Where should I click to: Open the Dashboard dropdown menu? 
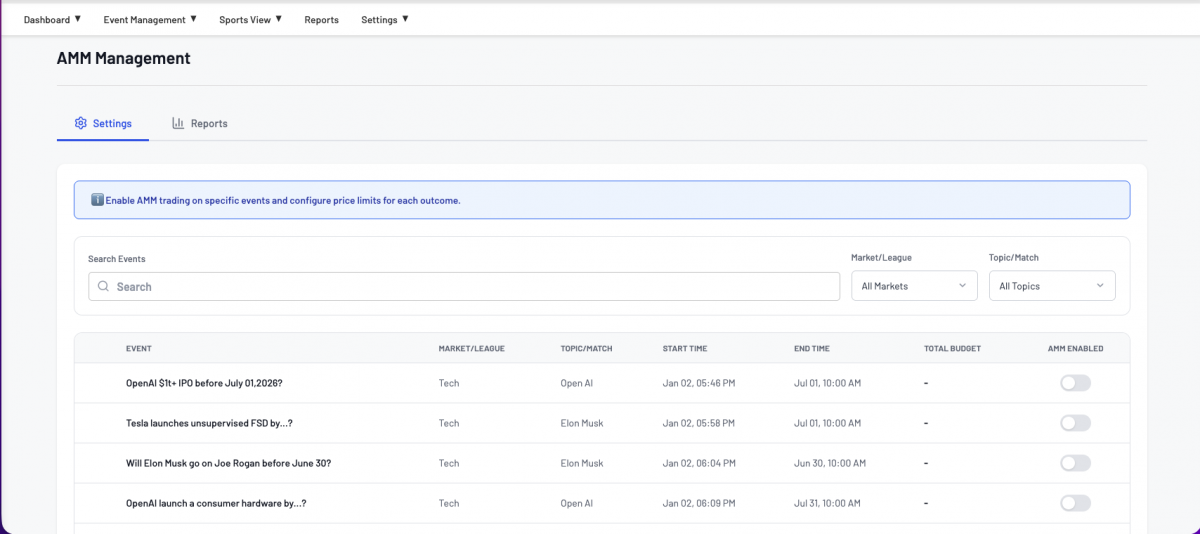coord(52,20)
